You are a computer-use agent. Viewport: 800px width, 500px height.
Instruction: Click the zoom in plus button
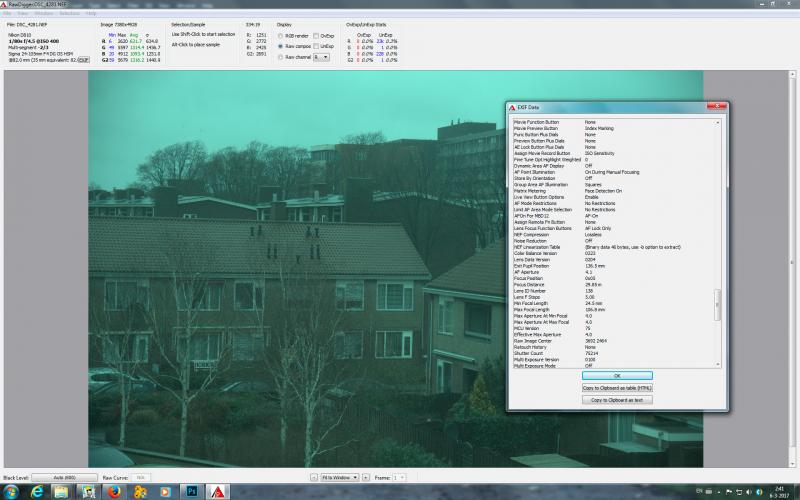coord(366,478)
